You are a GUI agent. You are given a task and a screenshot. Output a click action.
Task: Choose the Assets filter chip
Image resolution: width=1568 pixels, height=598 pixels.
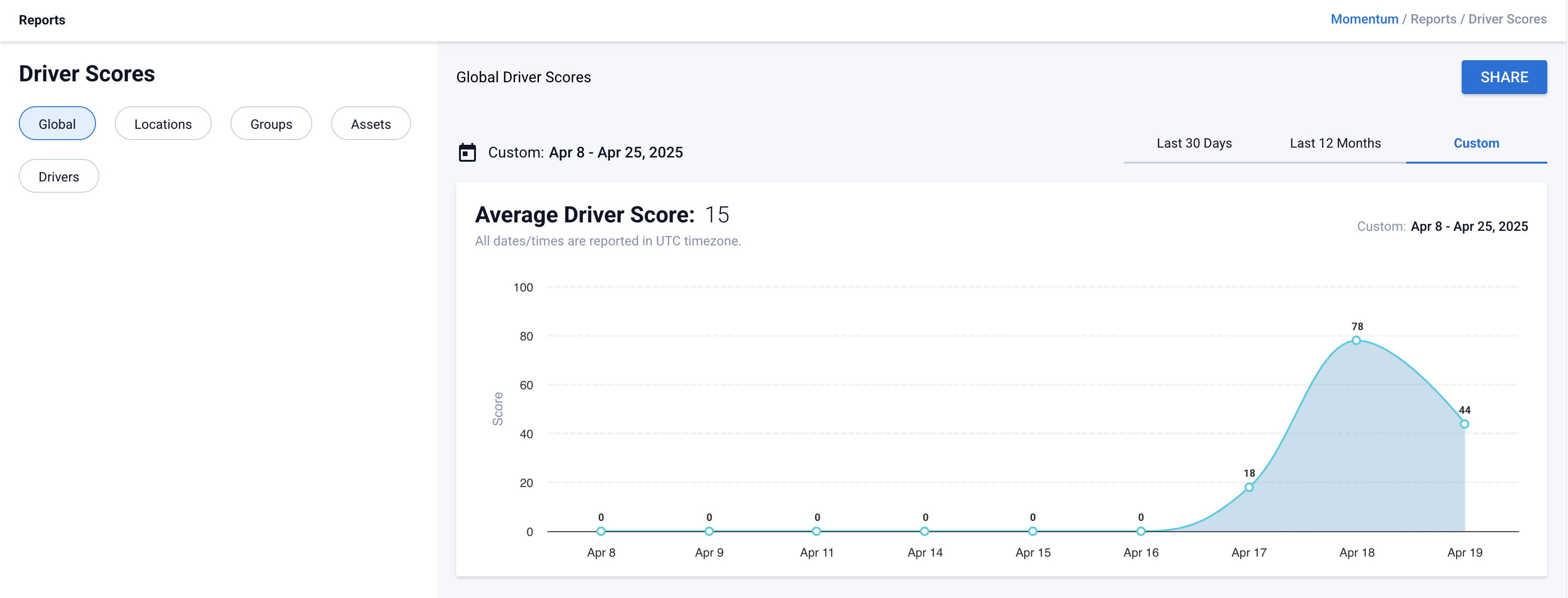370,124
